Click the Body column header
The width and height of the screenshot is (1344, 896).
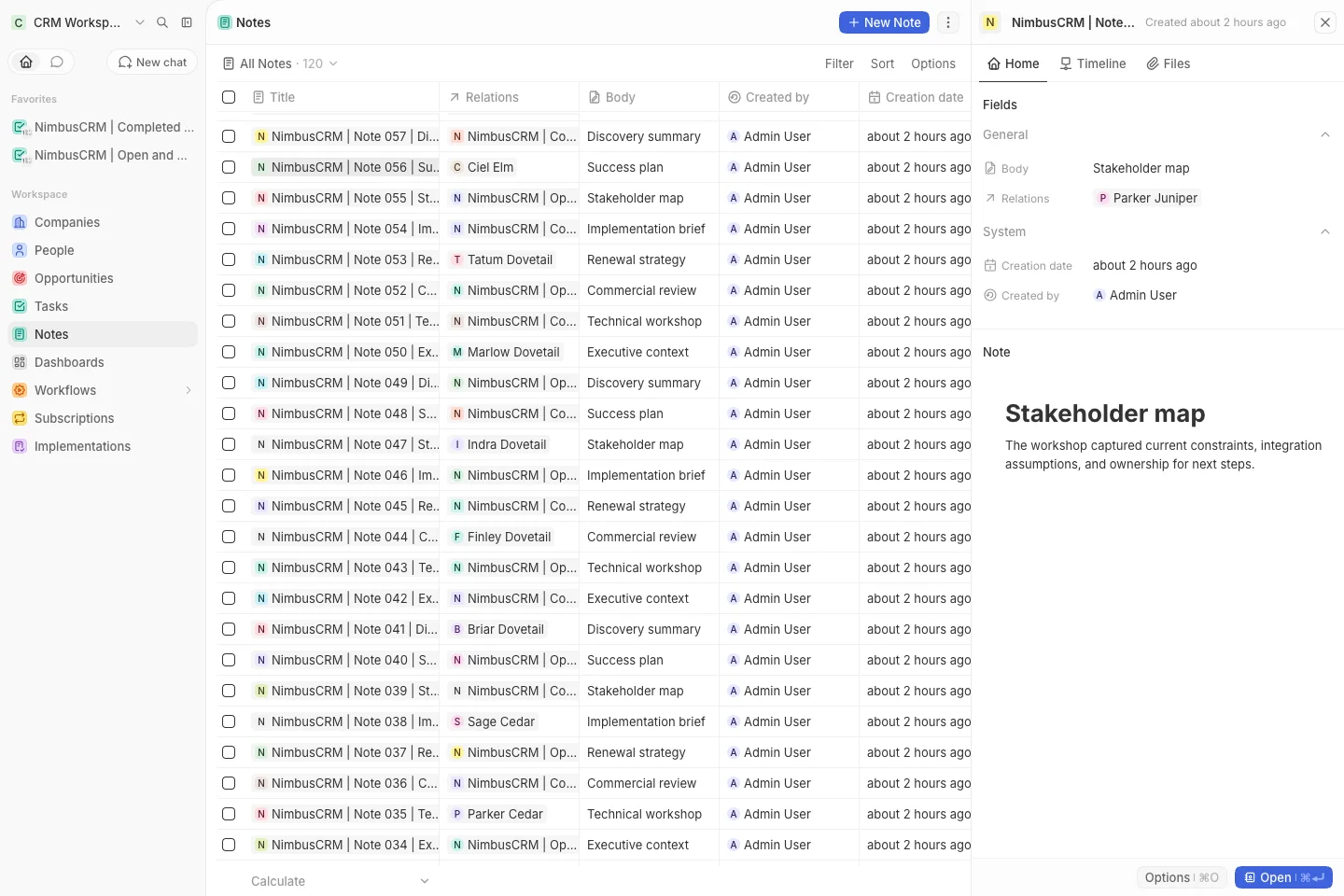coord(649,97)
